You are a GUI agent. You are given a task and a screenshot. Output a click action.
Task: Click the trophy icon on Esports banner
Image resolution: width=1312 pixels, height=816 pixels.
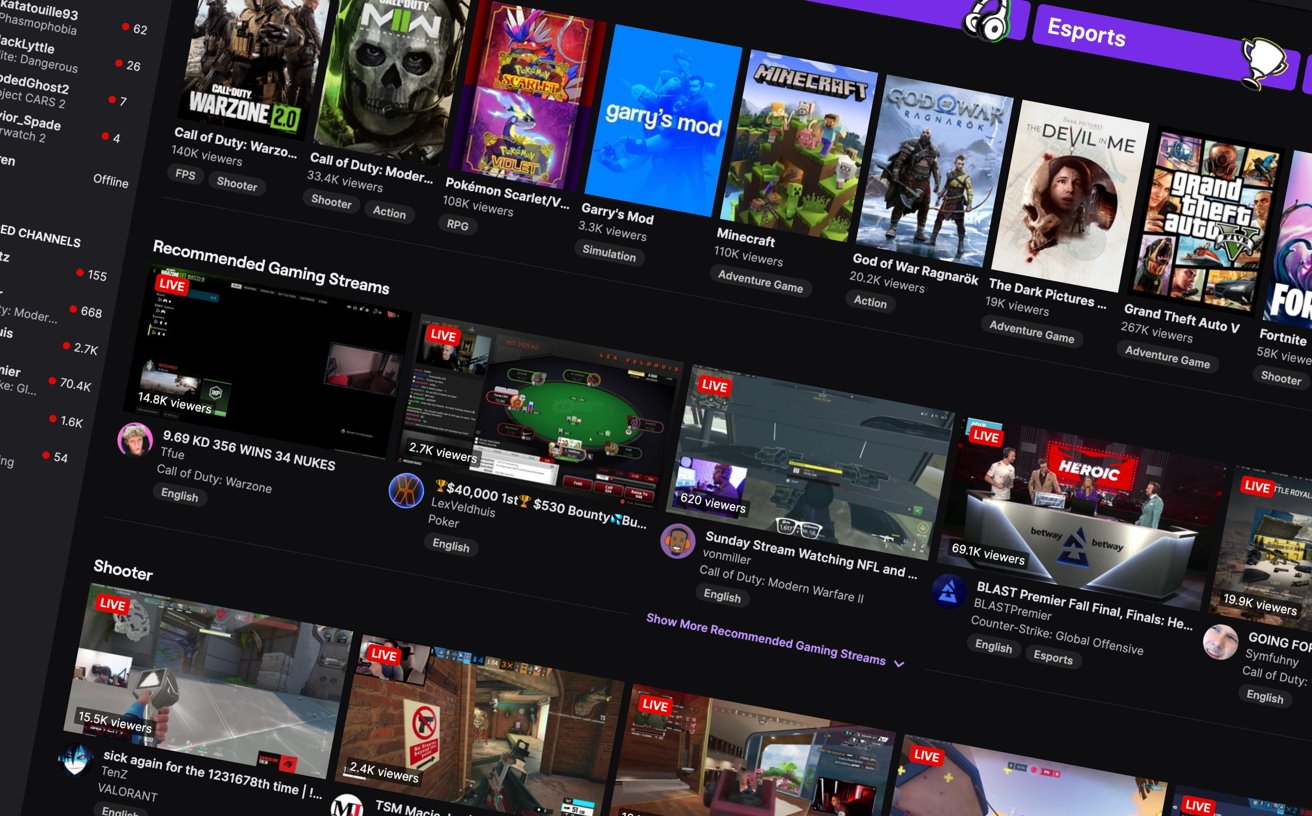1262,63
